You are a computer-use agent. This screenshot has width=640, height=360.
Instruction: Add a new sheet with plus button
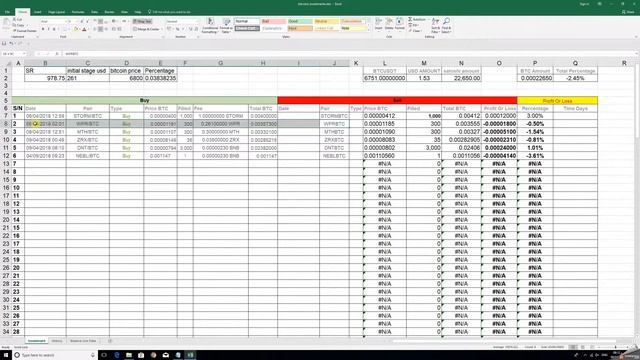tap(109, 341)
